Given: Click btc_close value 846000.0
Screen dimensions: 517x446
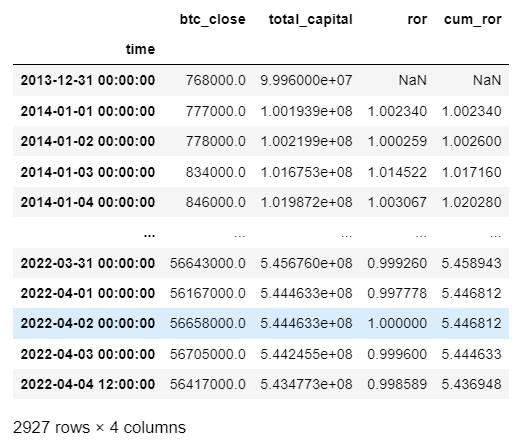Looking at the screenshot, I should tap(216, 202).
